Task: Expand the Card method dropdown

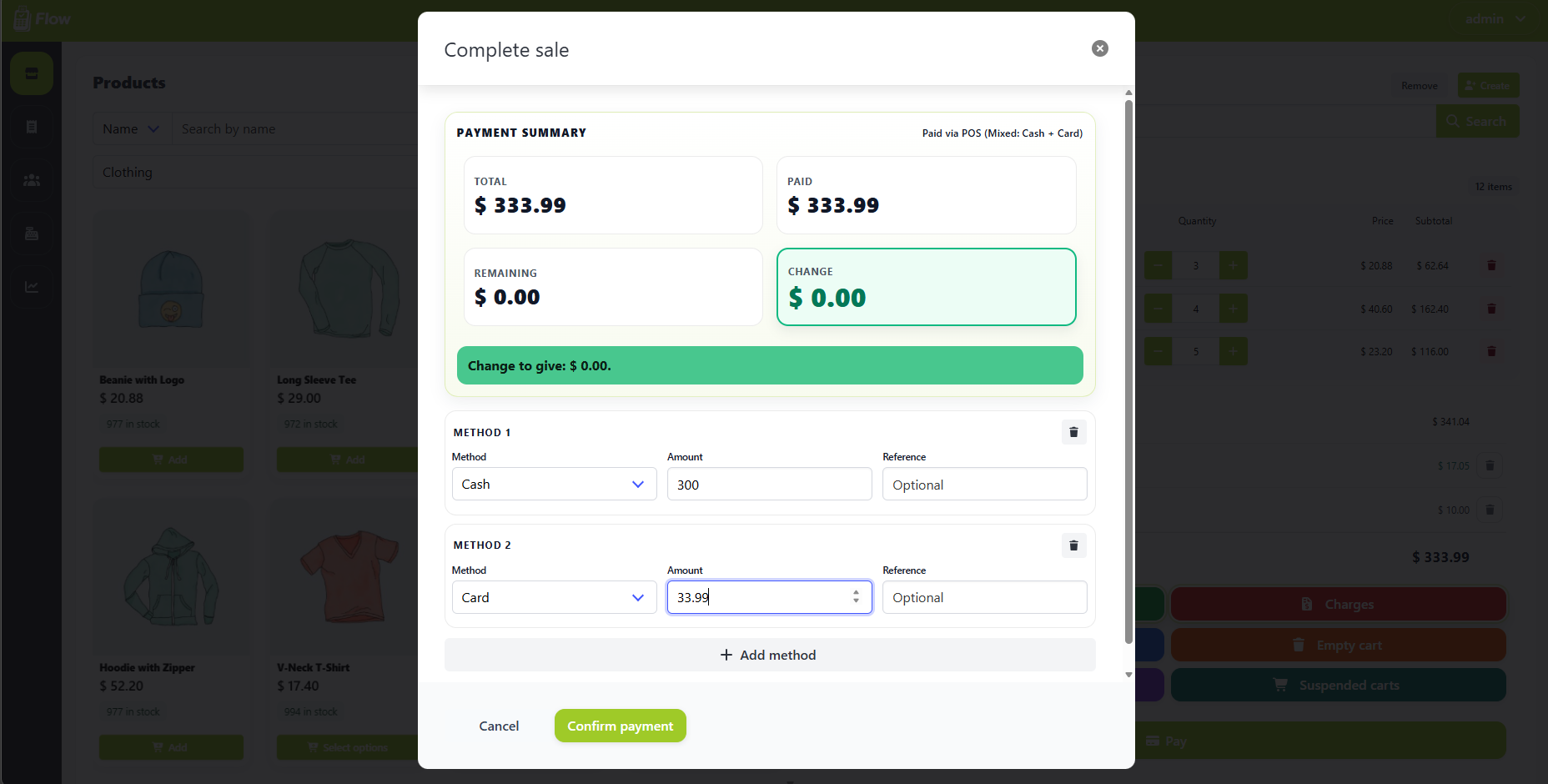Action: pos(554,597)
